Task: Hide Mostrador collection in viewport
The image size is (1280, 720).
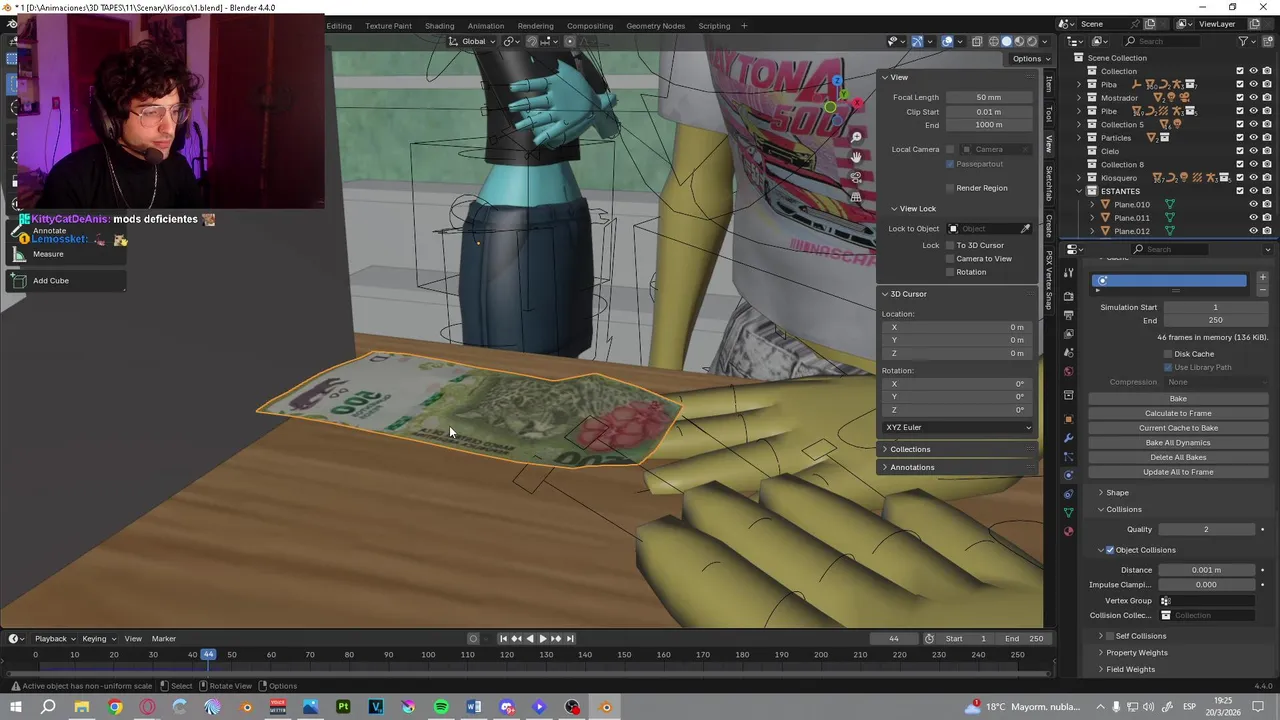Action: [1253, 98]
